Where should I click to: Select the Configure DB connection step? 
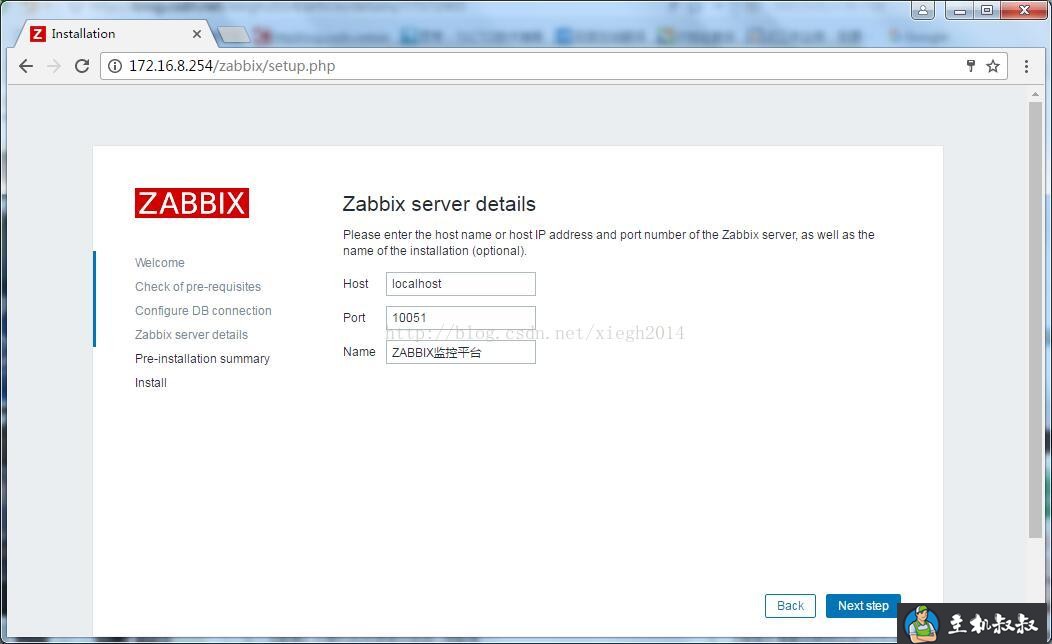[203, 310]
